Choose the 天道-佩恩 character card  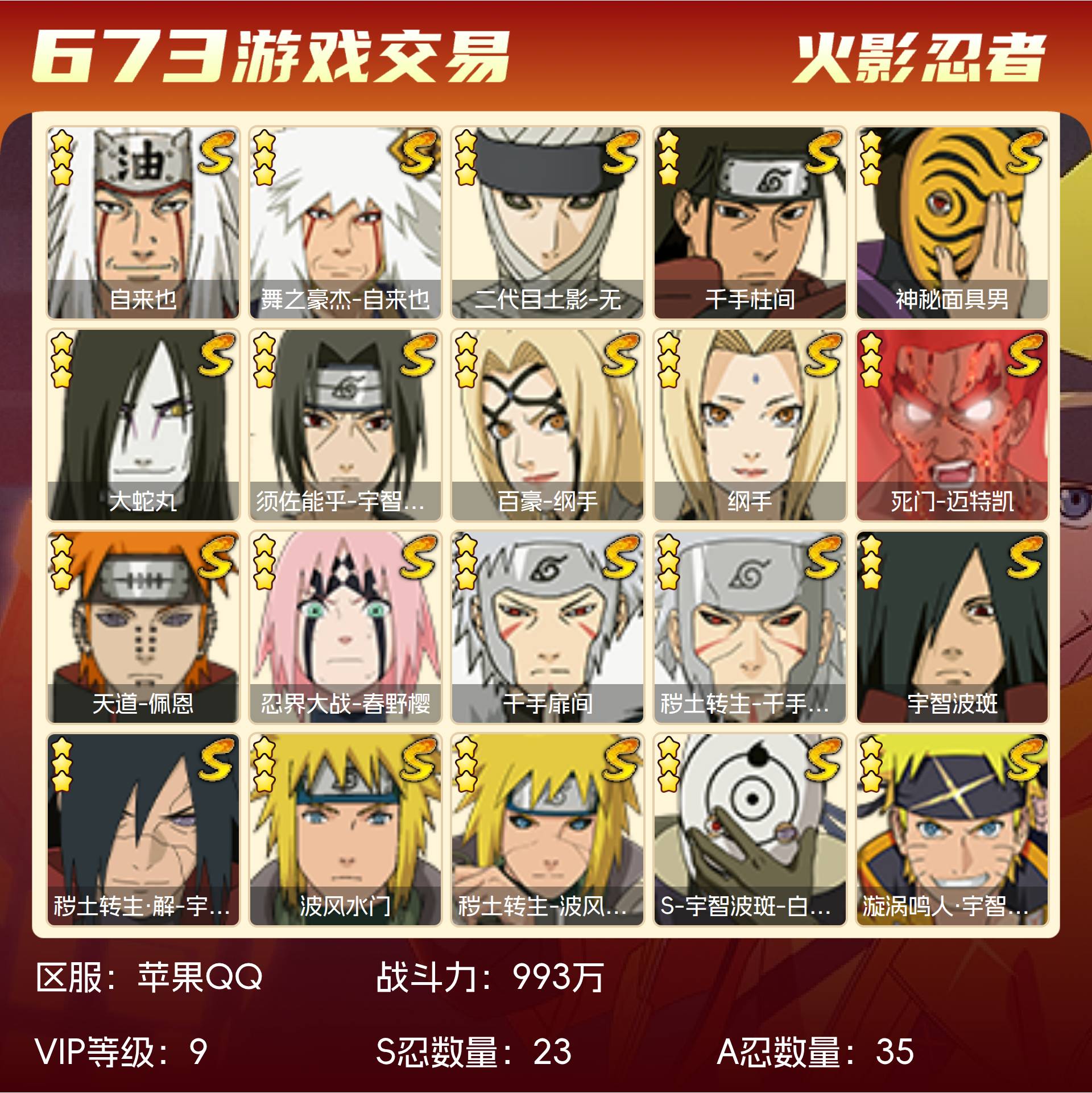pyautogui.click(x=143, y=627)
